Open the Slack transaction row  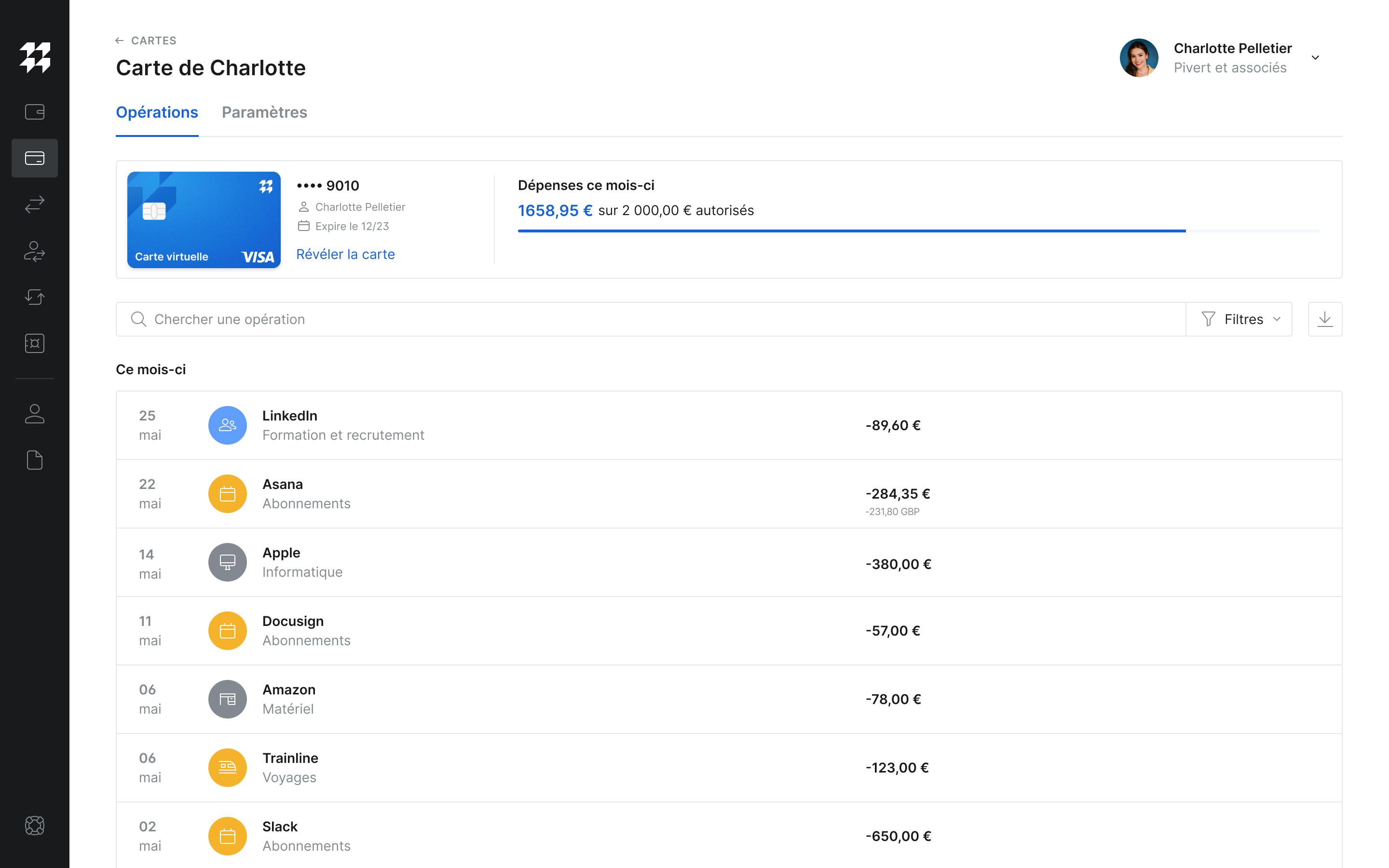pyautogui.click(x=729, y=835)
